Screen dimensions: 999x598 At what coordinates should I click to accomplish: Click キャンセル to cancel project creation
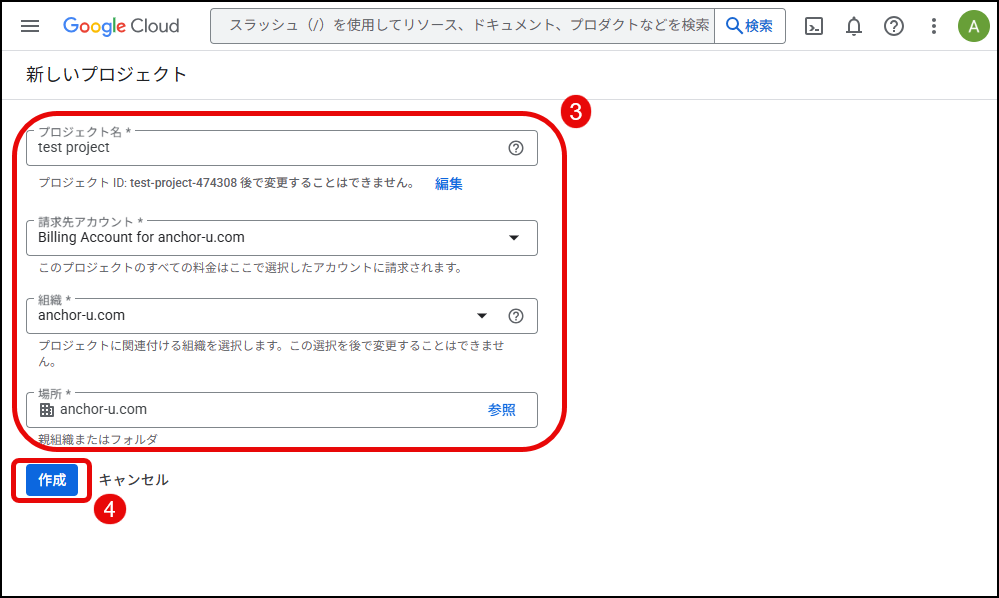click(133, 480)
